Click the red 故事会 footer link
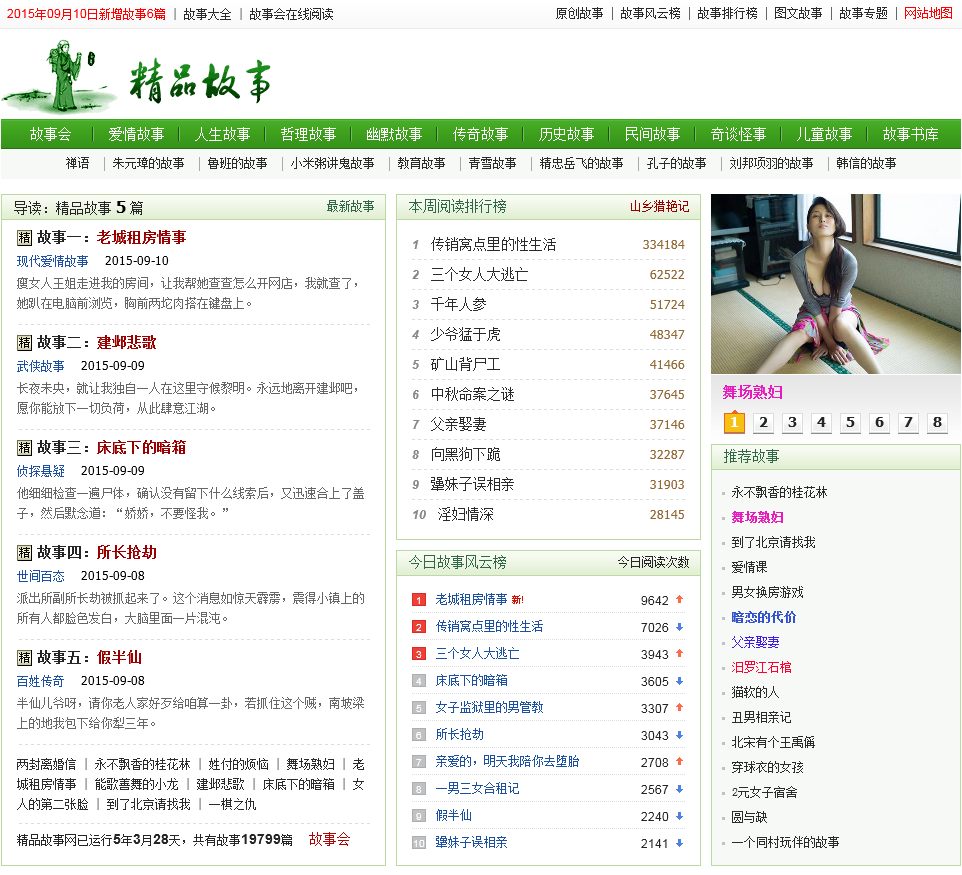Image resolution: width=962 pixels, height=875 pixels. pos(329,839)
